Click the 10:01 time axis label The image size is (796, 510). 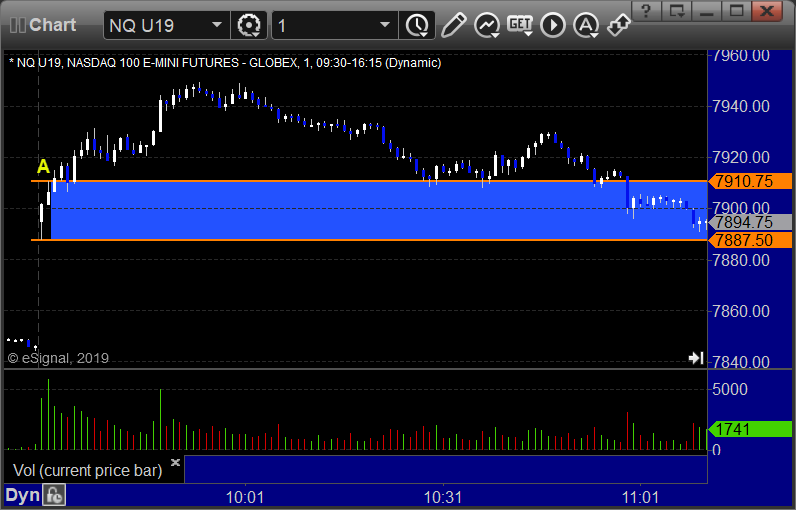click(245, 497)
